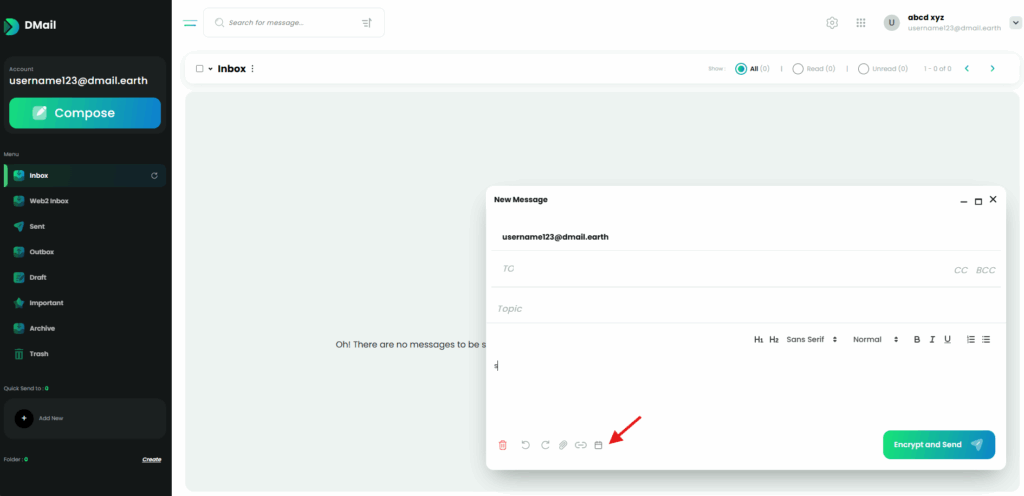The image size is (1024, 496).
Task: Tick the select-all checkbox beside Inbox
Action: click(199, 69)
